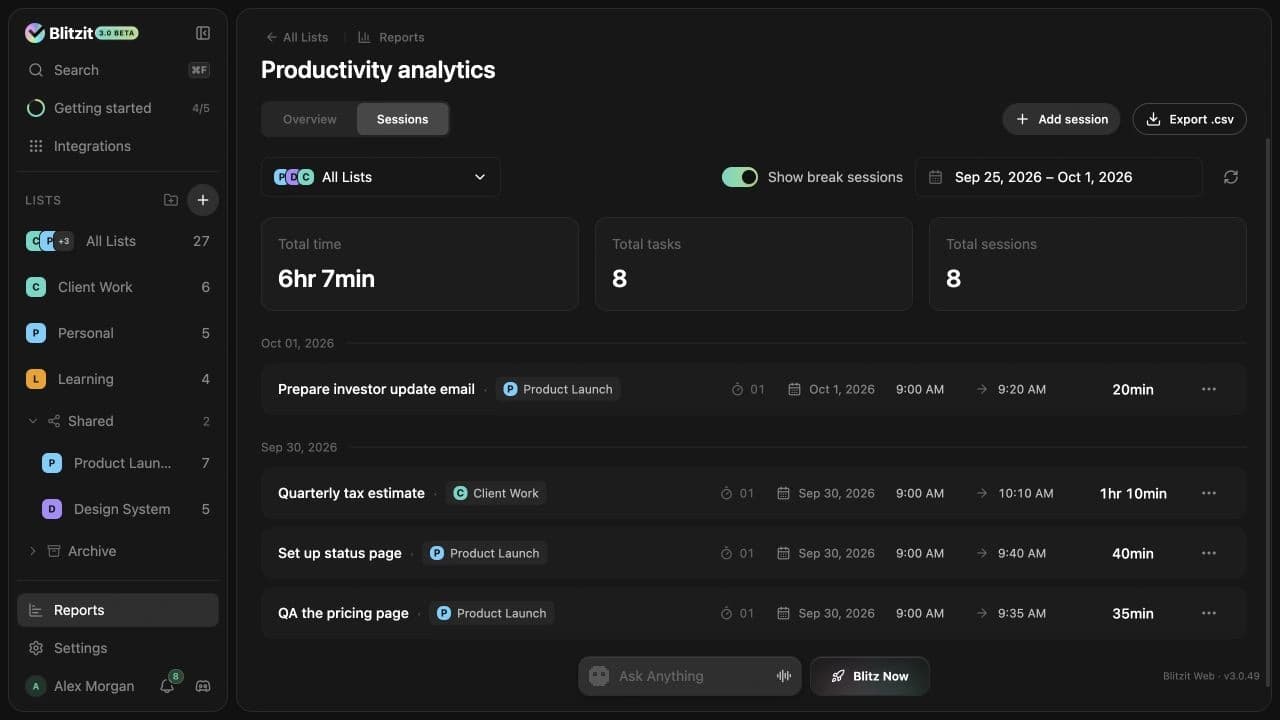The height and width of the screenshot is (720, 1280).
Task: Add a new list with the plus button
Action: (x=203, y=200)
